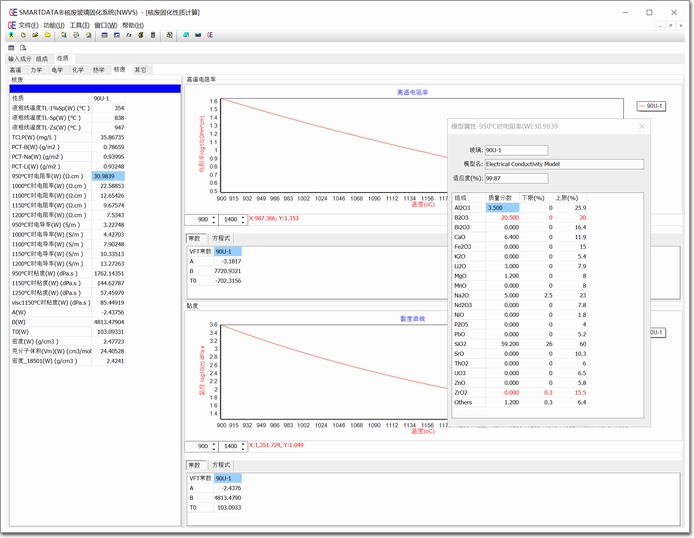Viewport: 694px width, 538px height.
Task: Click the 90U-1 legend entry of resistivity chart
Action: [651, 105]
